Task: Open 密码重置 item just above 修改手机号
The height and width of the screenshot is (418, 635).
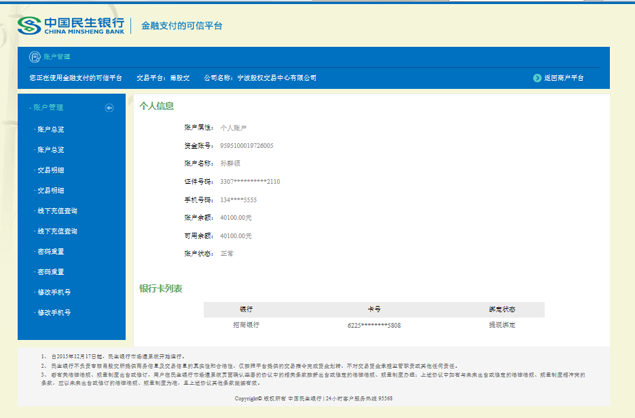Action: point(51,272)
